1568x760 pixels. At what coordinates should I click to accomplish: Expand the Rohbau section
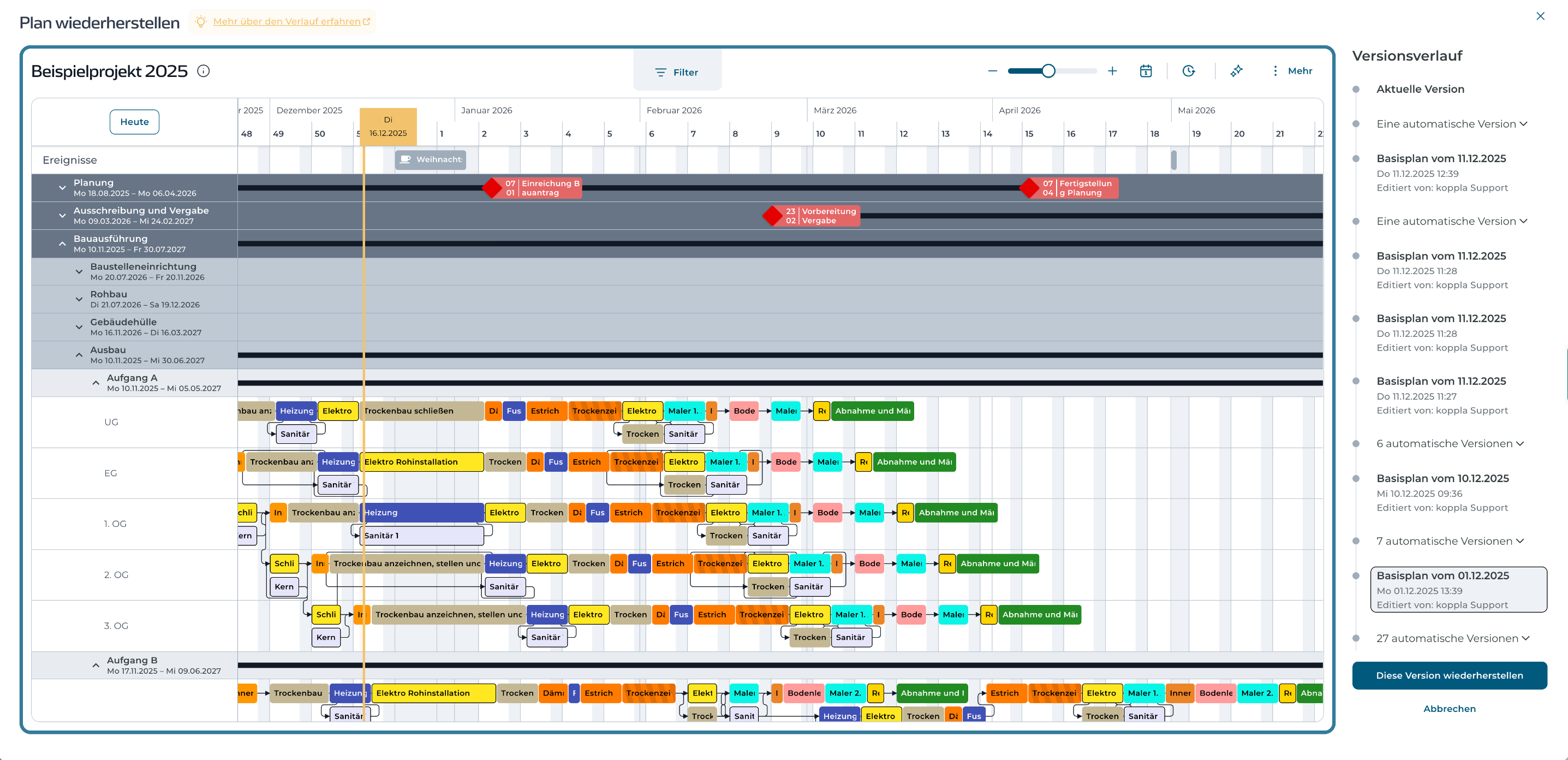pyautogui.click(x=79, y=299)
